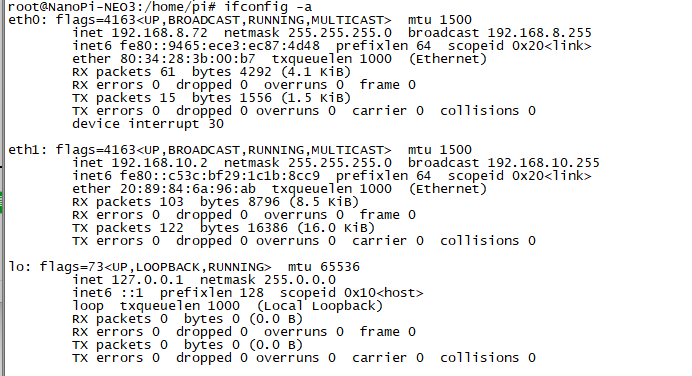
Task: Click the eth0 MAC address 80:34:28:3b:00:b7
Action: (x=188, y=59)
